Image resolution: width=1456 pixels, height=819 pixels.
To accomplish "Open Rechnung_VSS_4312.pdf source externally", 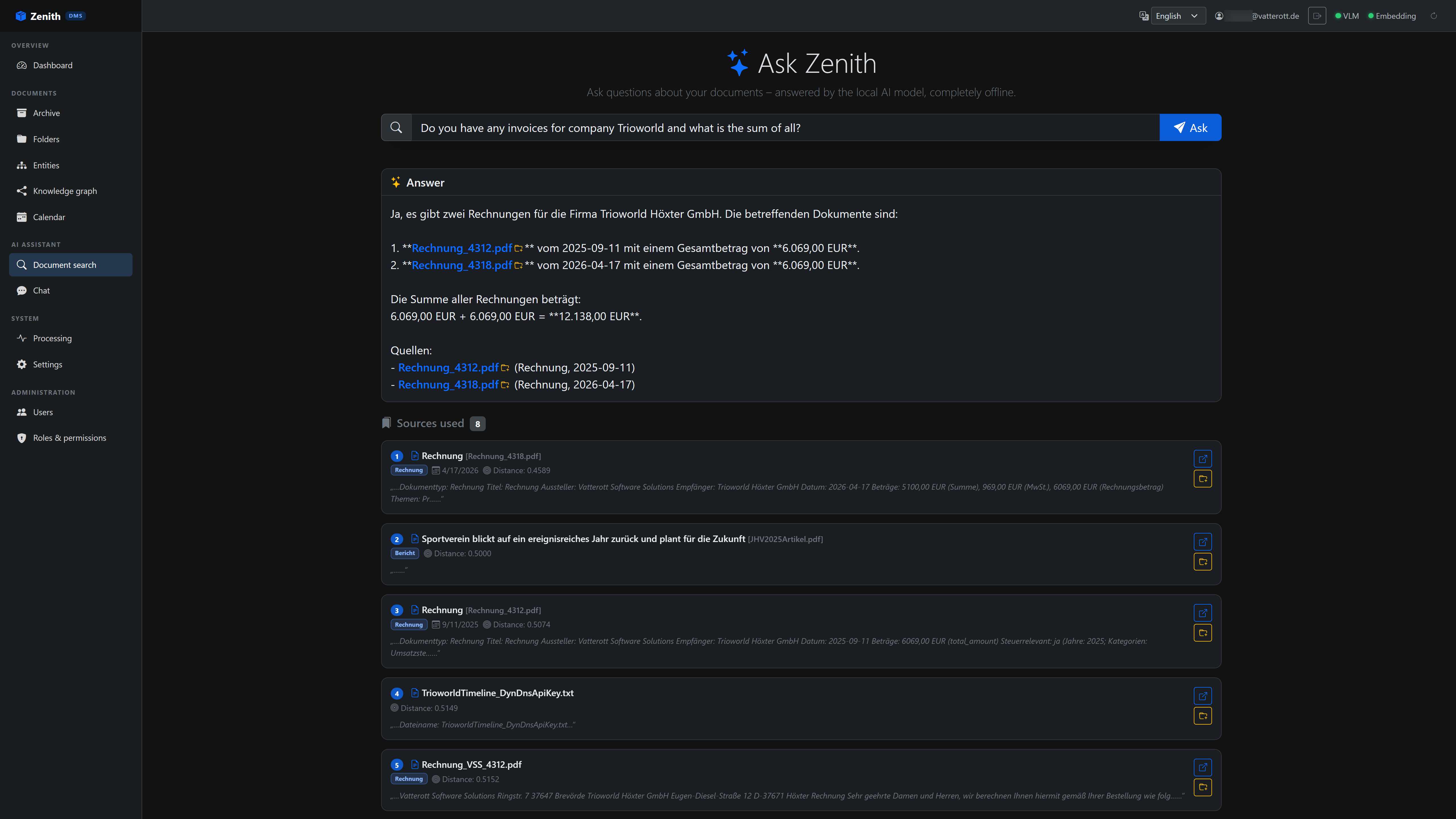I will pos(1203,768).
